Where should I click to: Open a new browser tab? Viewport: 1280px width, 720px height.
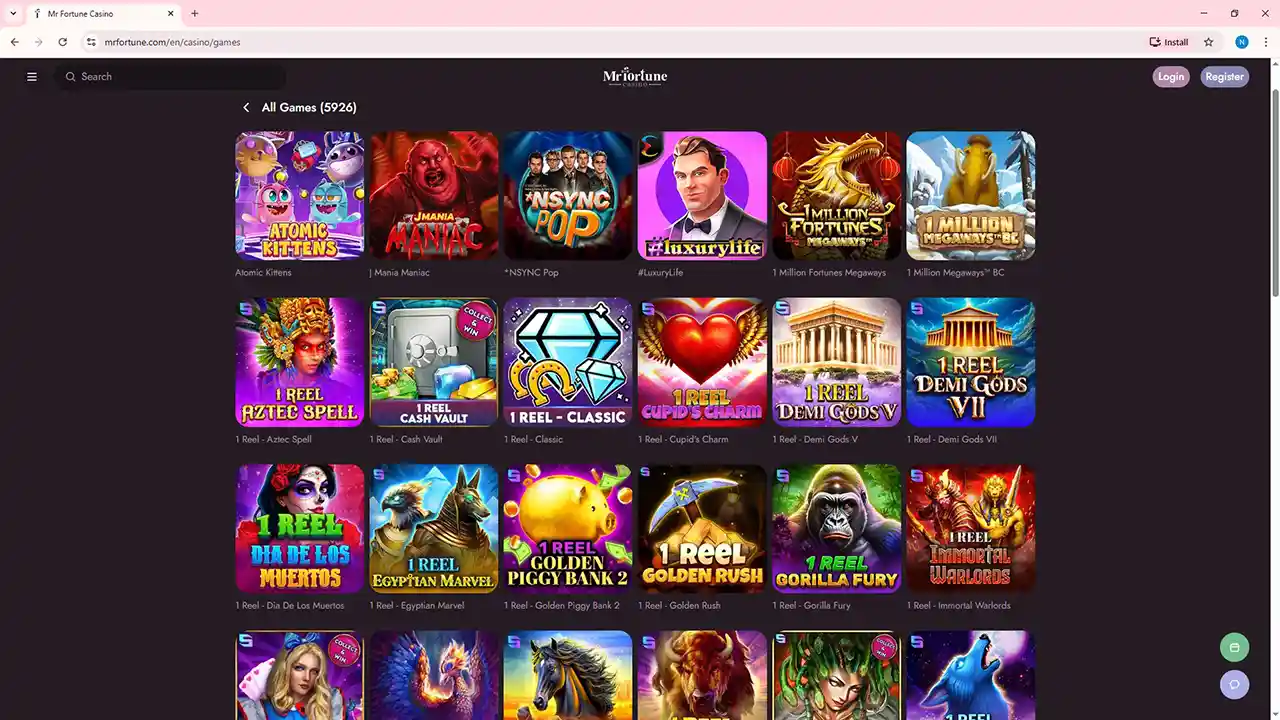click(x=195, y=14)
